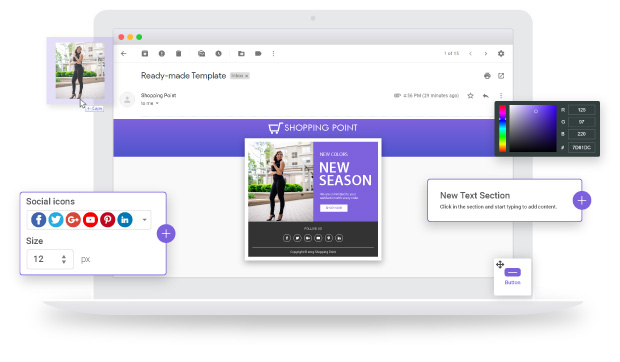This screenshot has height=362, width=620.
Task: Click the Twitter icon in email footer
Action: (297, 238)
